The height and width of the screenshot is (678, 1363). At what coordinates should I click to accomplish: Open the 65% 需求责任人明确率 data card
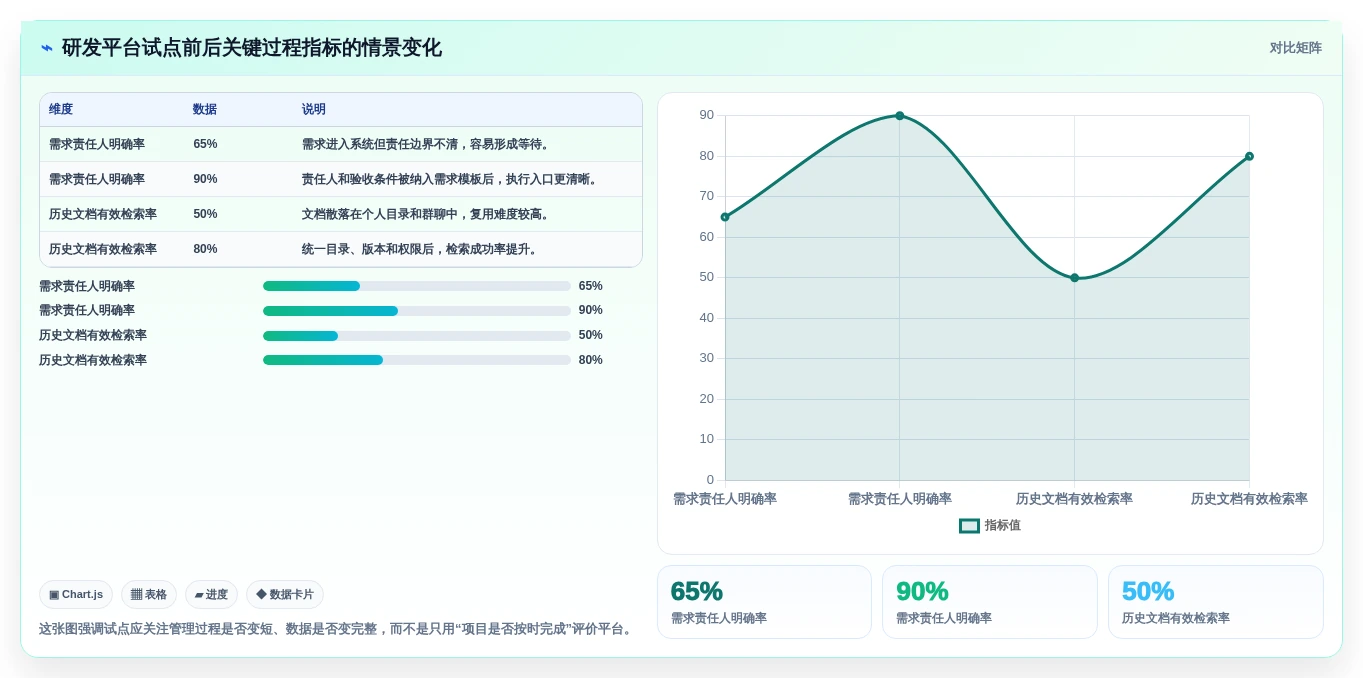(x=764, y=602)
